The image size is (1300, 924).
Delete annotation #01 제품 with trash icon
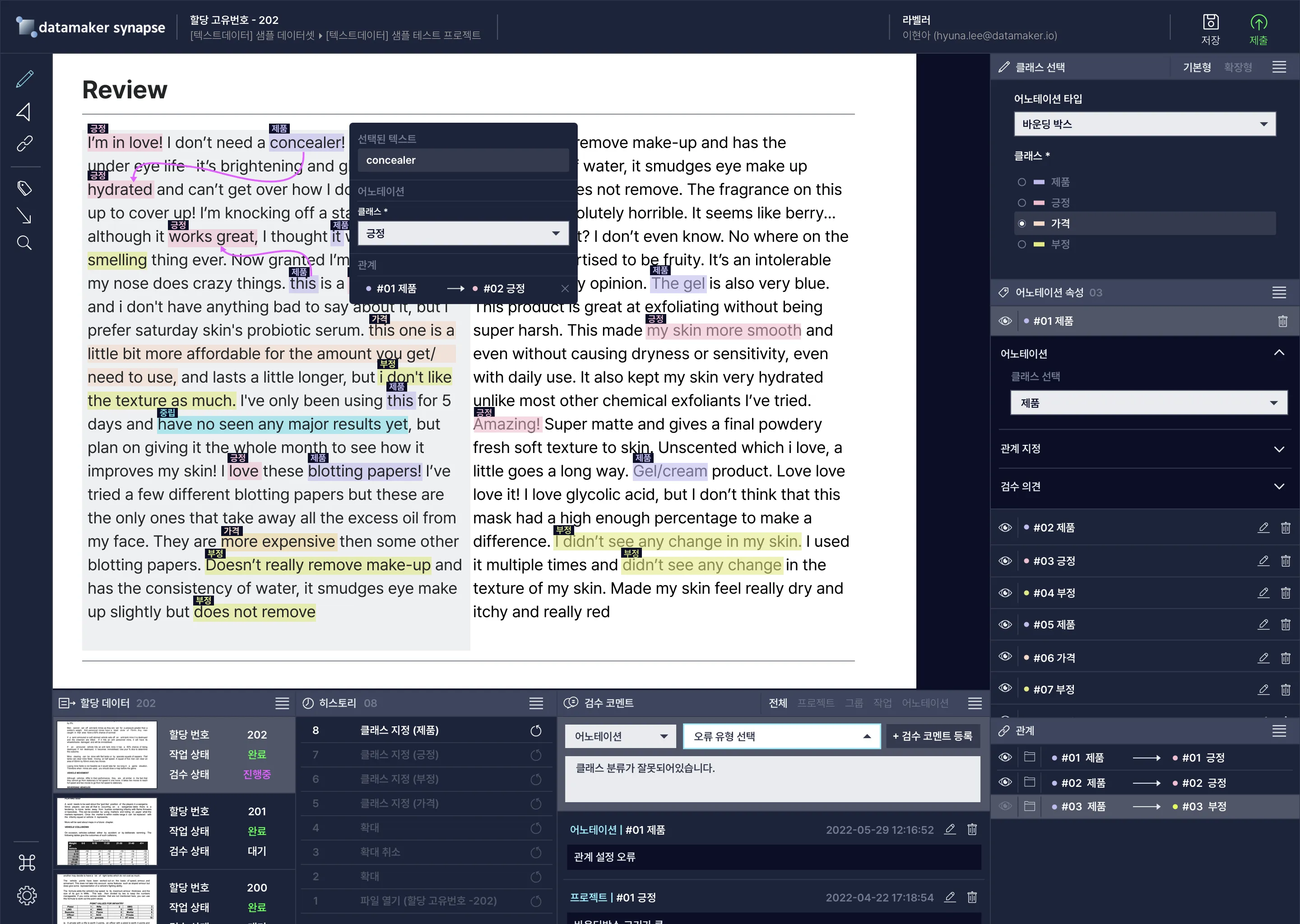[x=1282, y=322]
